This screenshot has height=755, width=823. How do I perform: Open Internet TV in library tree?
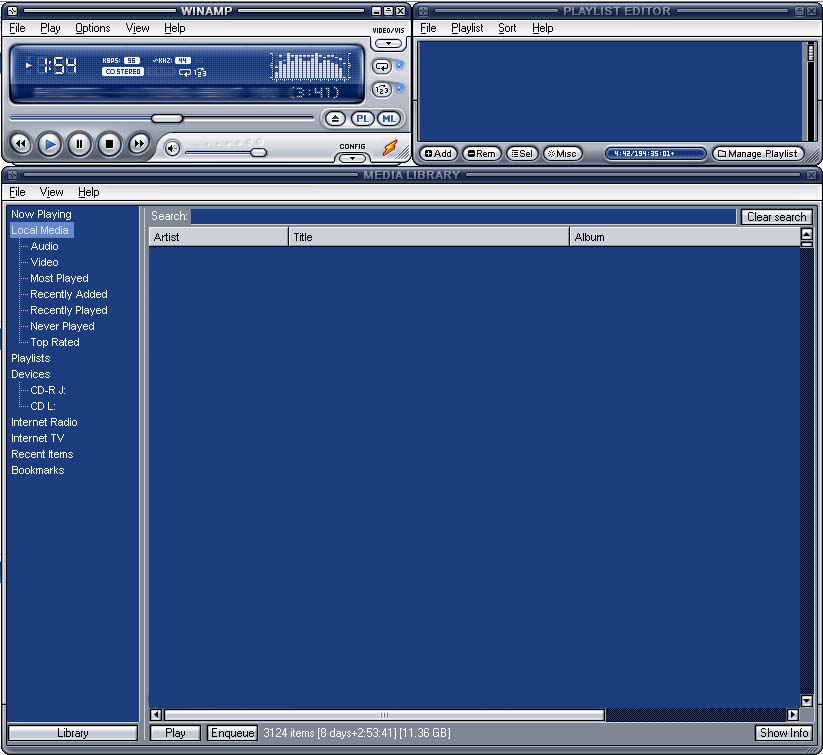(38, 438)
